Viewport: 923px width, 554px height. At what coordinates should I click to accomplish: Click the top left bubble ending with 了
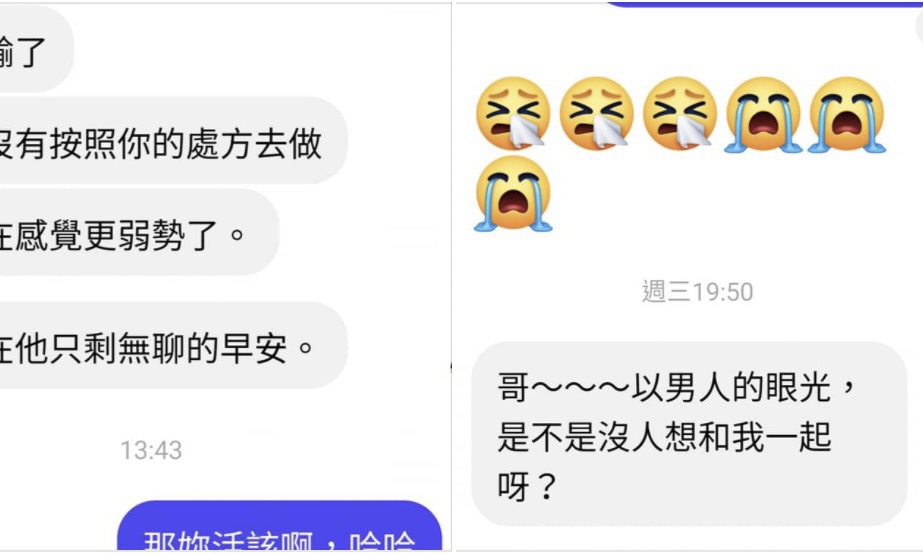point(36,50)
